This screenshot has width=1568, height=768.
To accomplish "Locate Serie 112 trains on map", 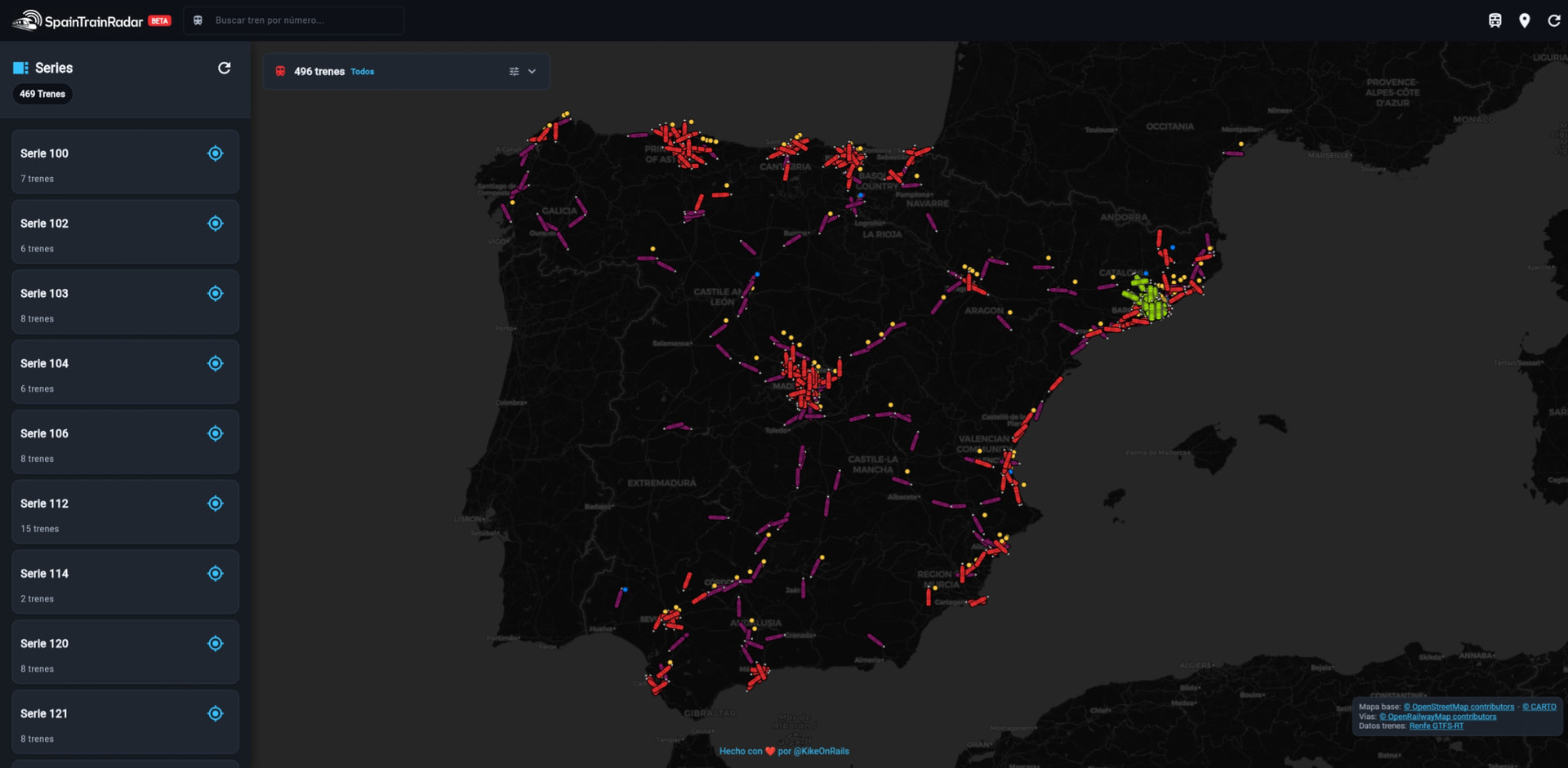I will tap(216, 504).
